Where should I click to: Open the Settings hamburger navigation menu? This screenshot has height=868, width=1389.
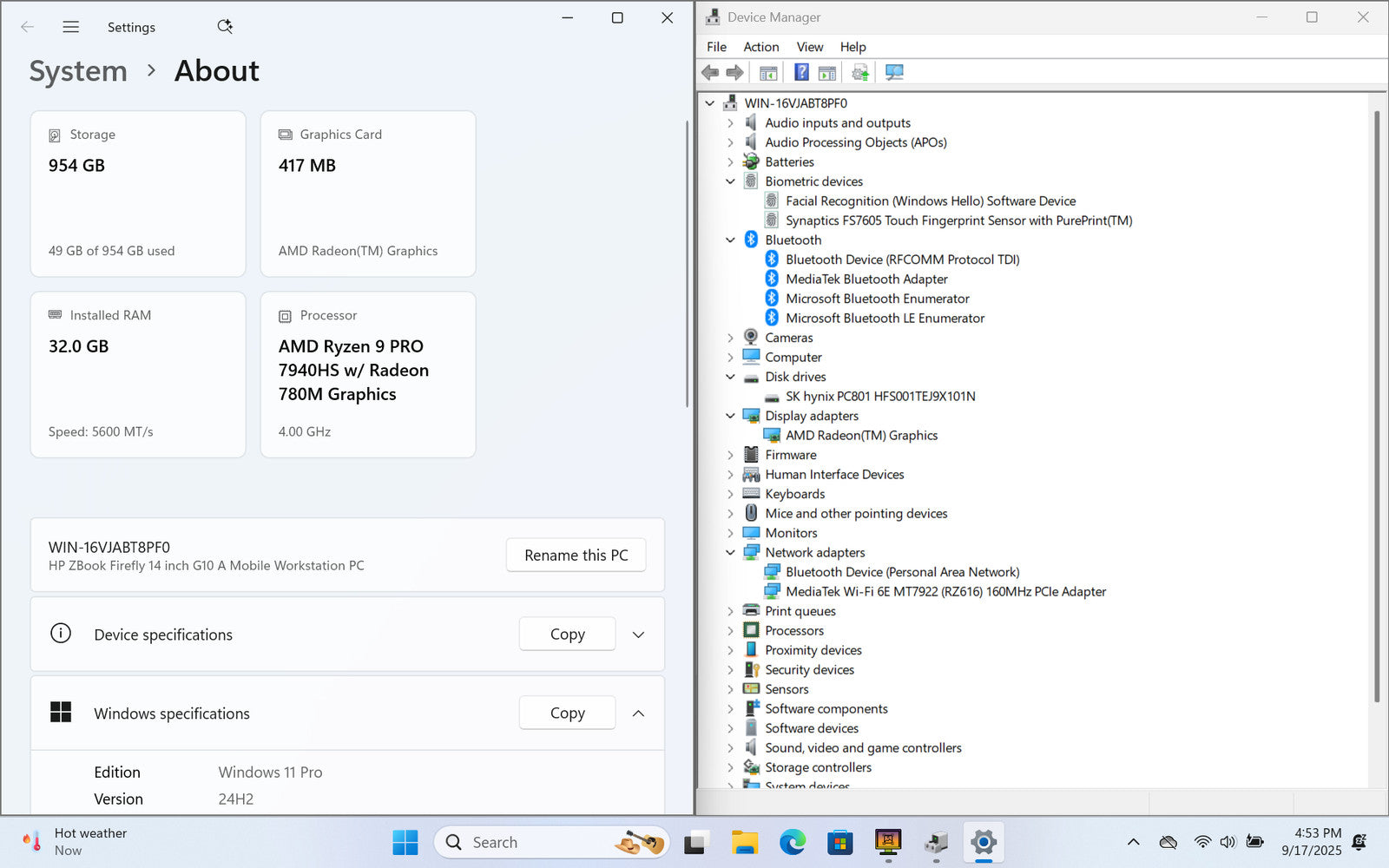(x=71, y=27)
